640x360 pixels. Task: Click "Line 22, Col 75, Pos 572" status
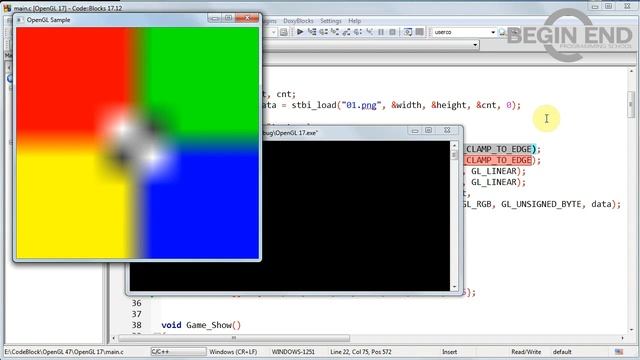click(x=361, y=351)
